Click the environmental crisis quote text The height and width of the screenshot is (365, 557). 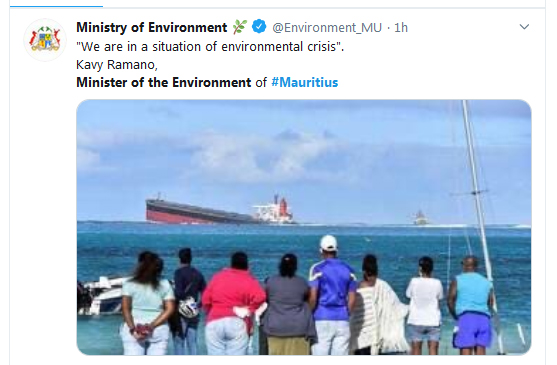point(210,47)
